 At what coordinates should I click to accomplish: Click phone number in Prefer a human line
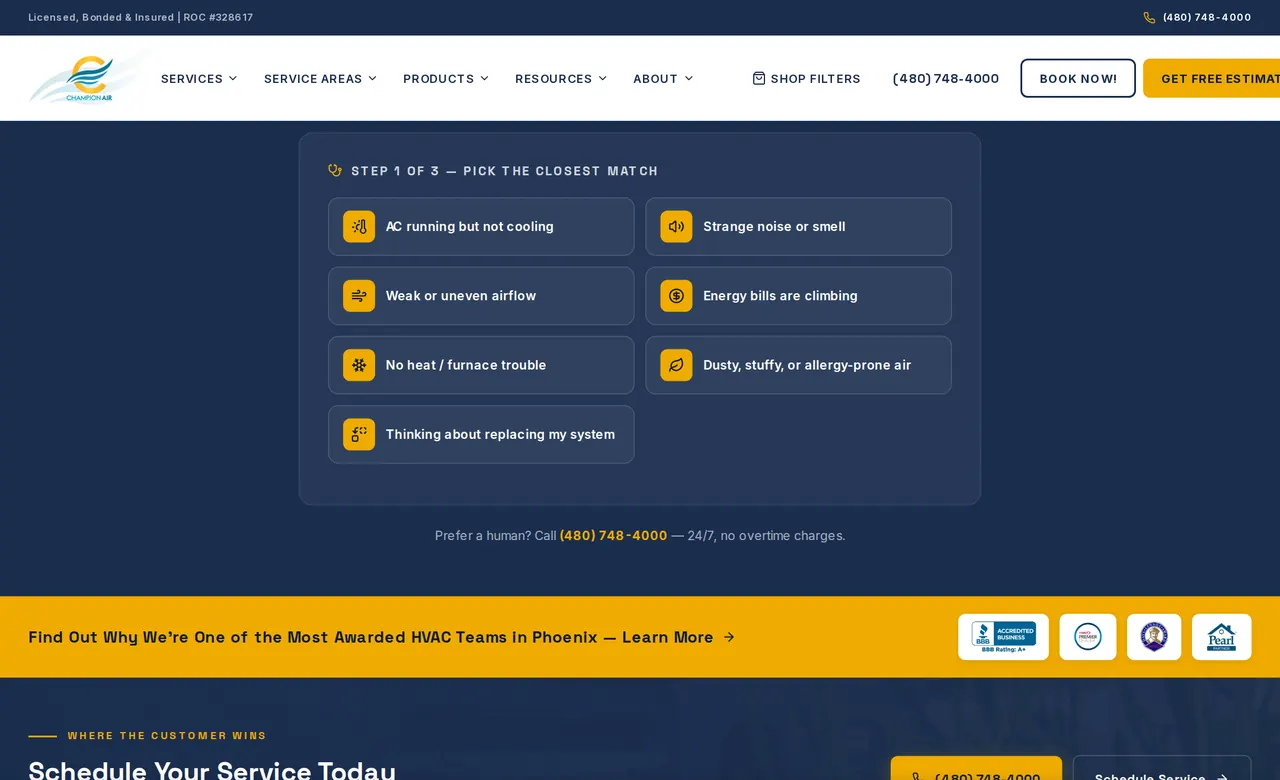[613, 536]
